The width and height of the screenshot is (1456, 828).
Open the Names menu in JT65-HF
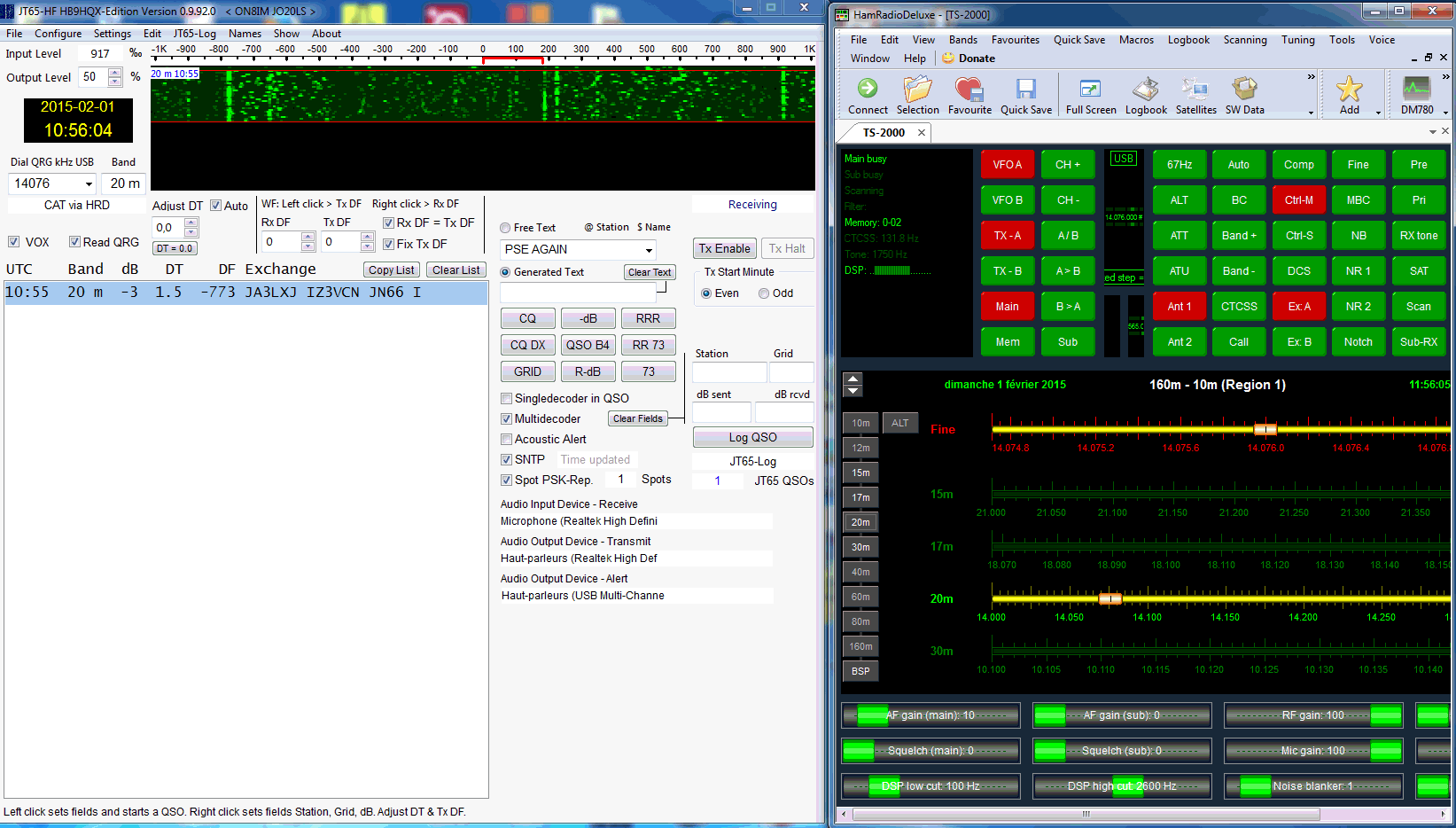coord(245,34)
